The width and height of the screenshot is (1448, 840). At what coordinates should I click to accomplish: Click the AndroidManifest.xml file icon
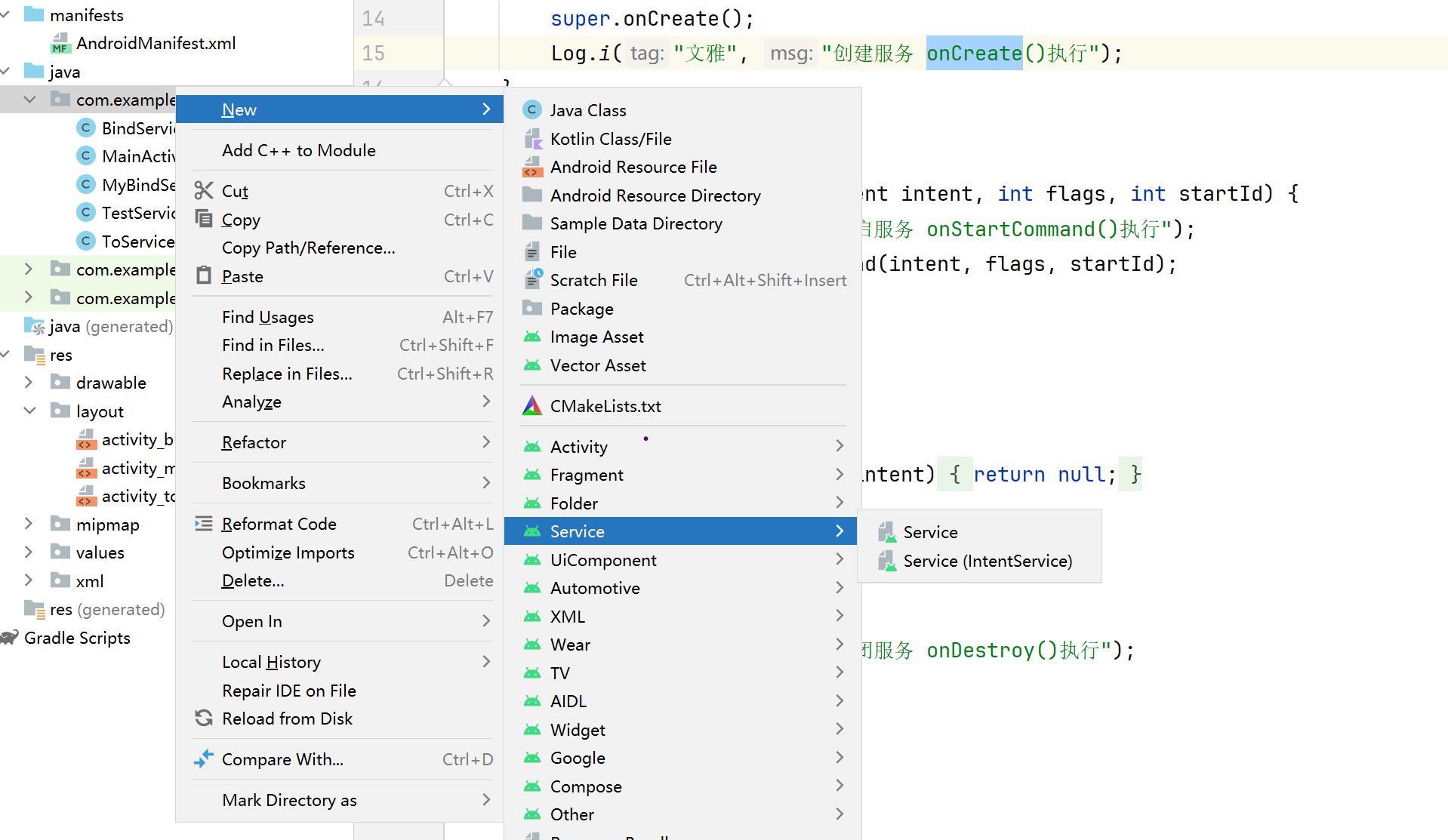click(60, 44)
